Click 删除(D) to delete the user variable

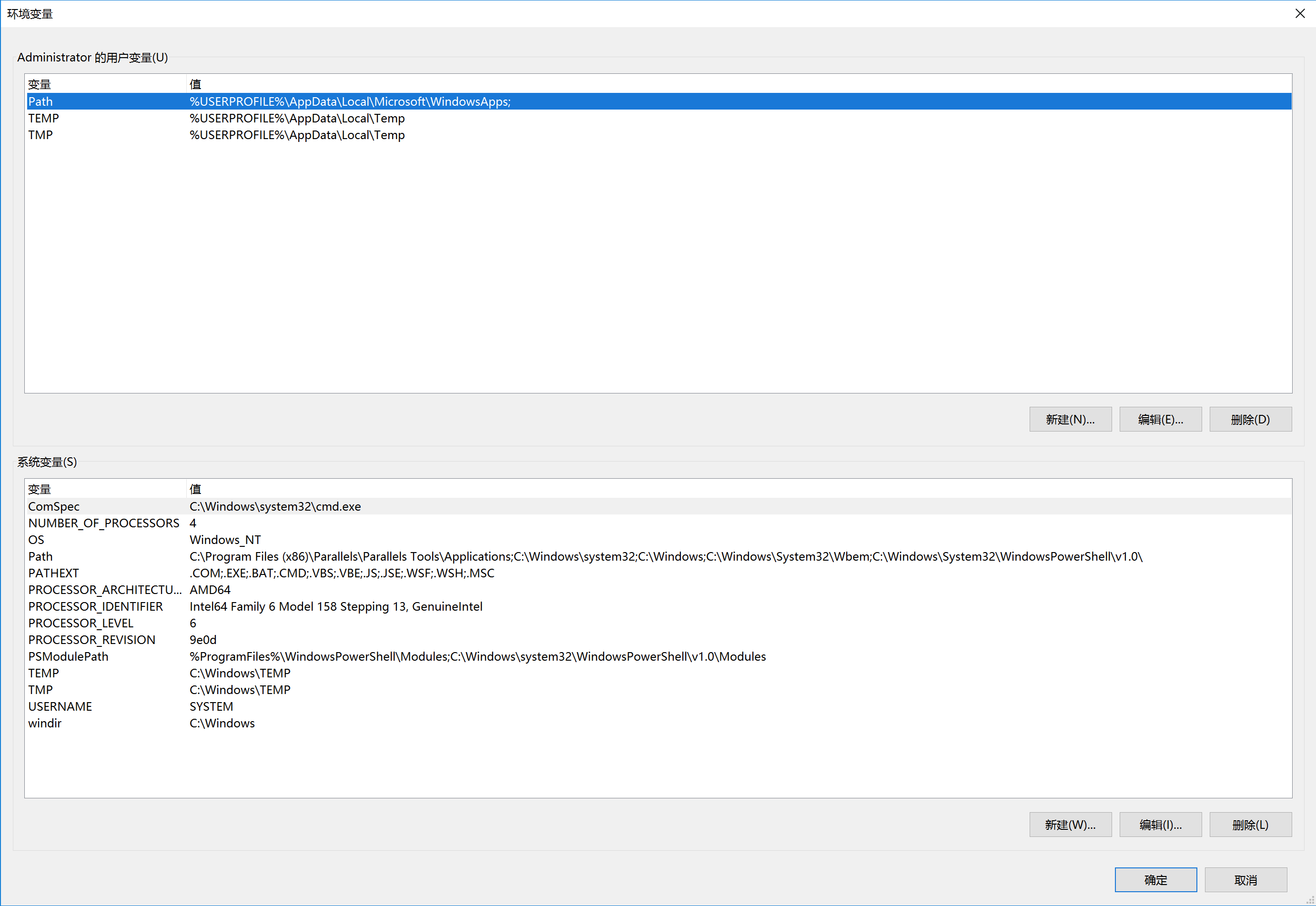(1250, 420)
